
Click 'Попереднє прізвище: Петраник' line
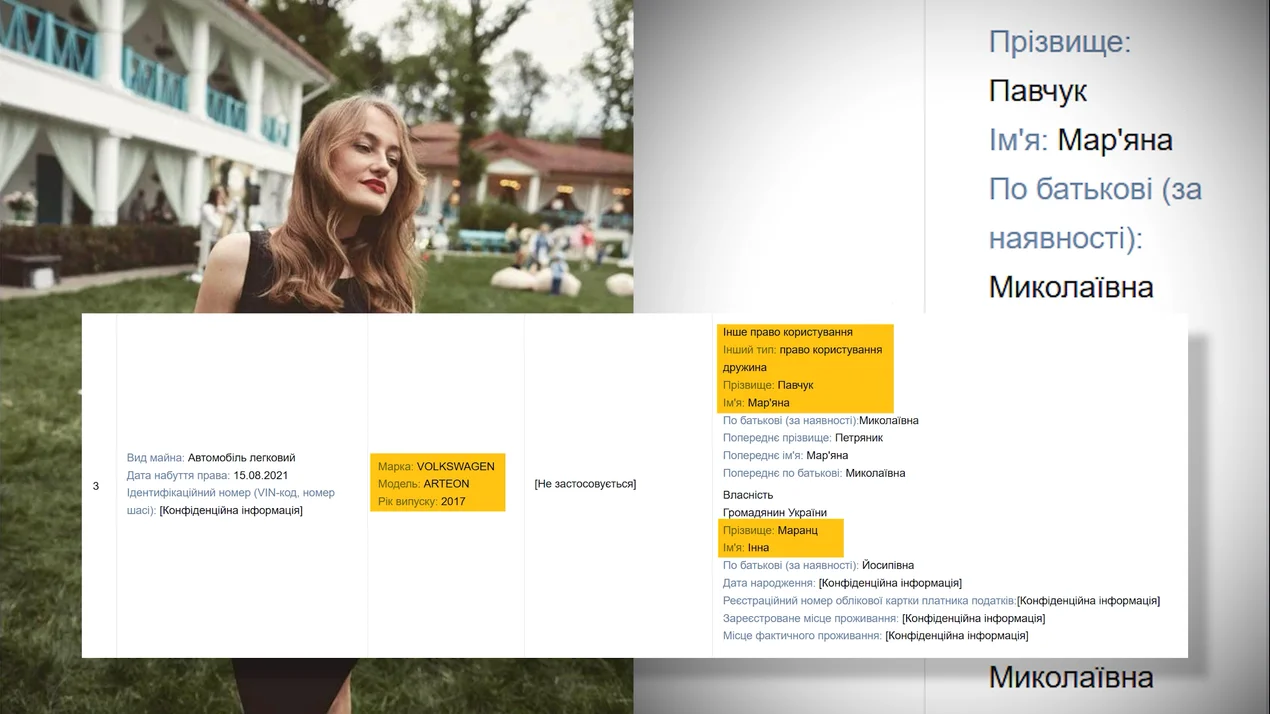click(x=802, y=438)
